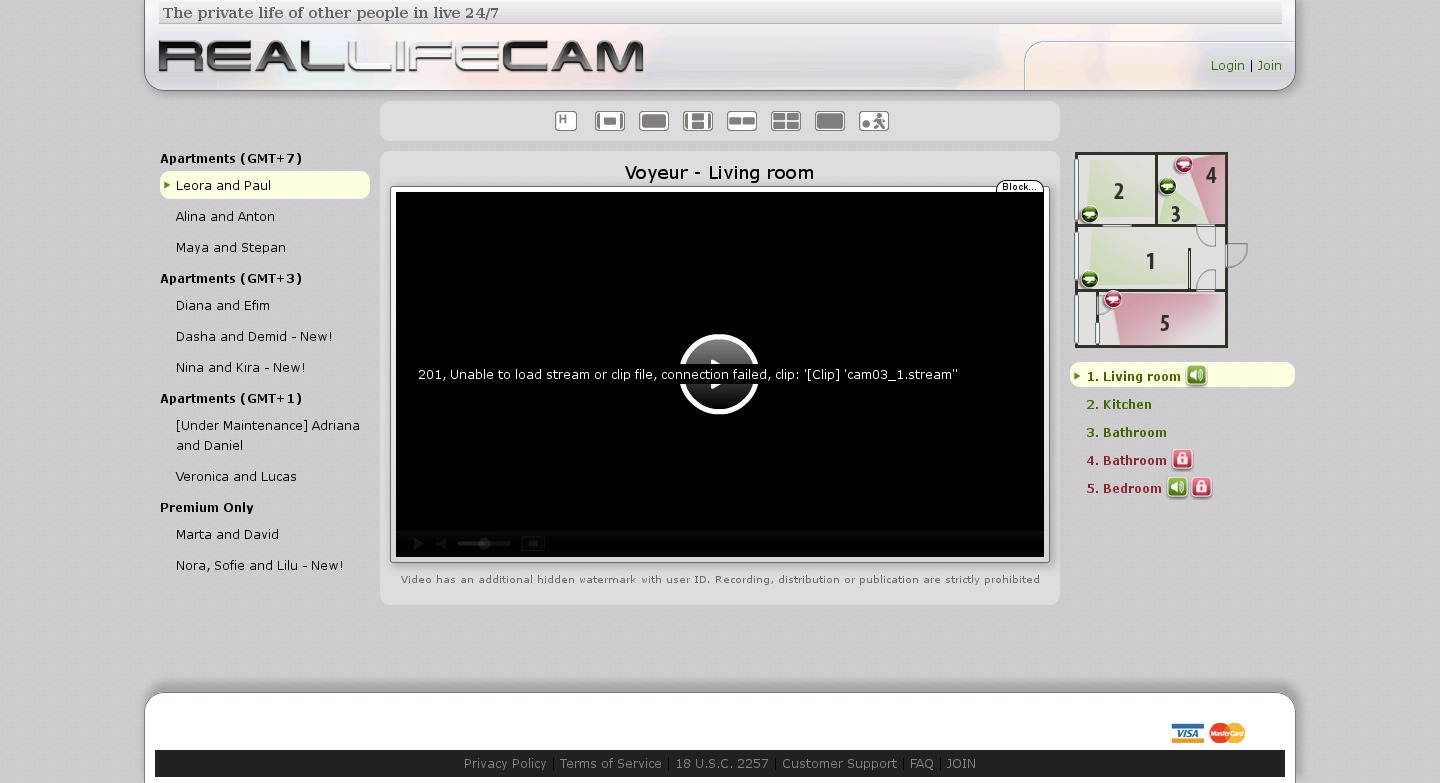This screenshot has width=1440, height=783.
Task: Open the Veronica and Lucas apartment
Action: [236, 476]
